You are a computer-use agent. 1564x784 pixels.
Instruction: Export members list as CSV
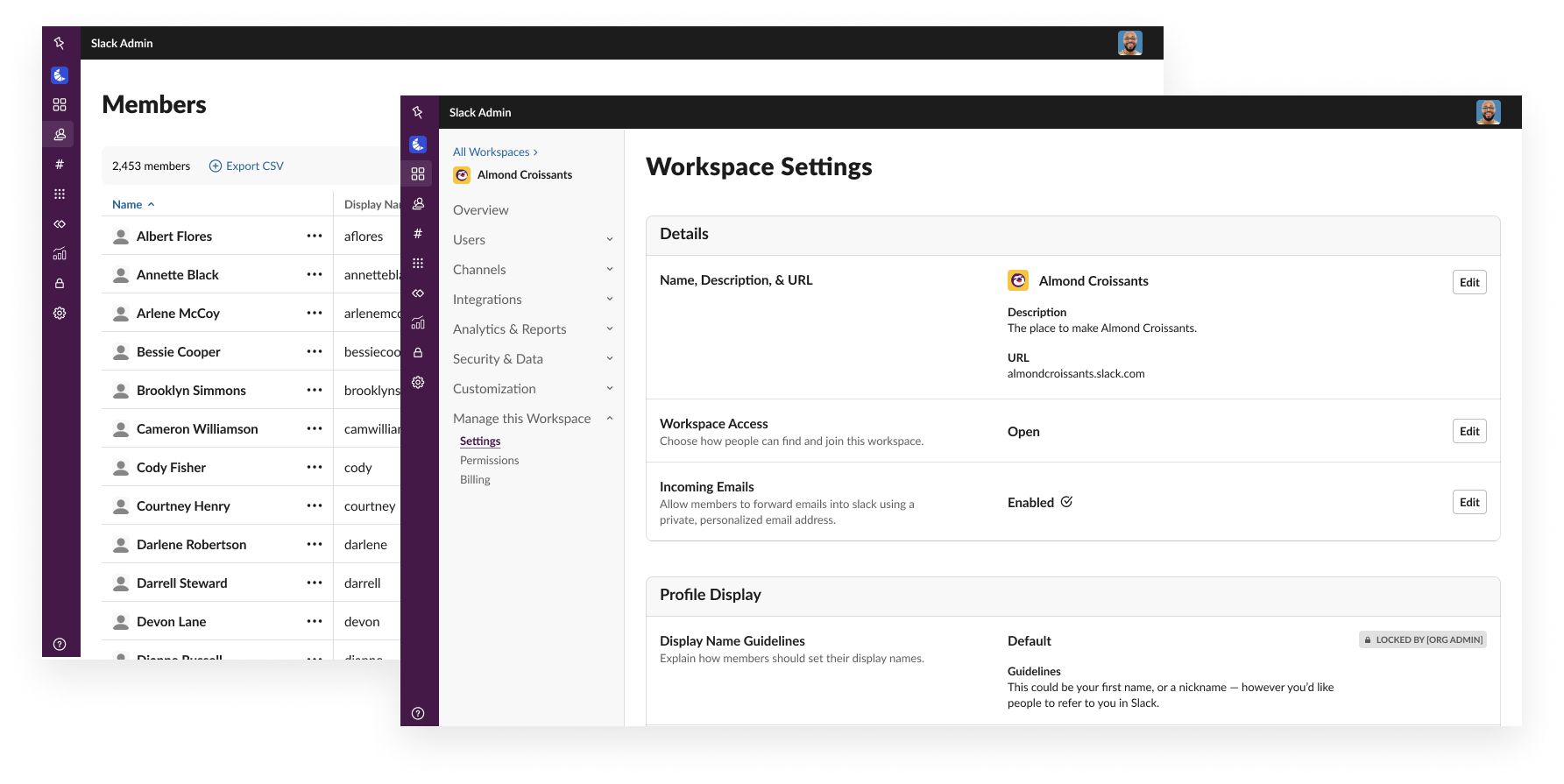(x=246, y=166)
